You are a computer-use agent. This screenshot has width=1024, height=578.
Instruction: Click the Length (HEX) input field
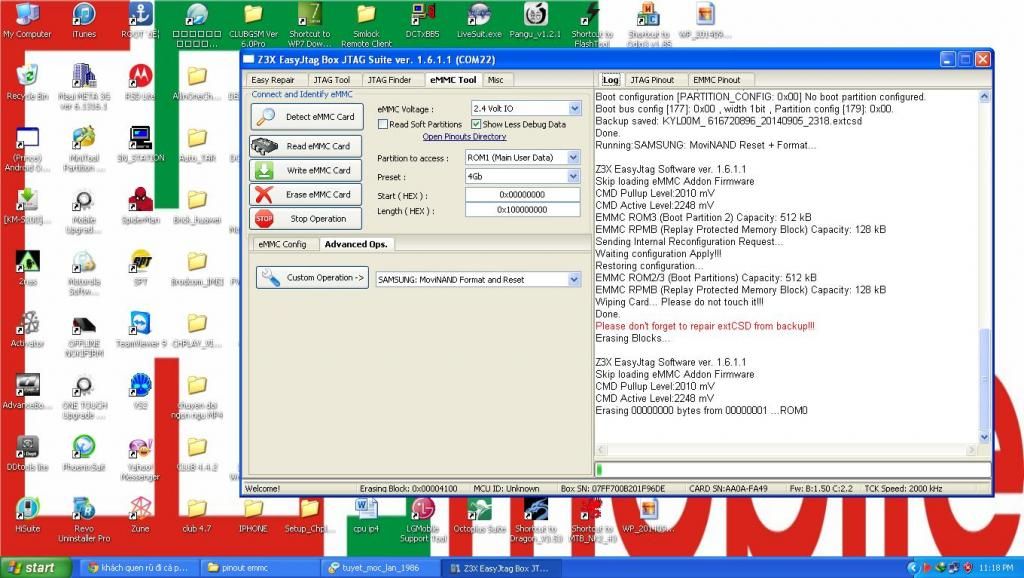tap(522, 210)
